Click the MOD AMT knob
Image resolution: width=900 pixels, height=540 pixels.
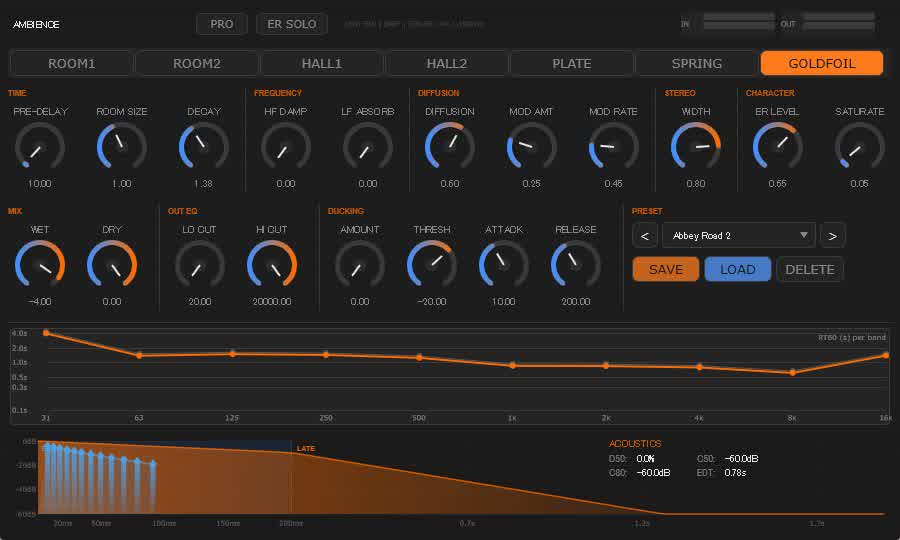pos(532,146)
